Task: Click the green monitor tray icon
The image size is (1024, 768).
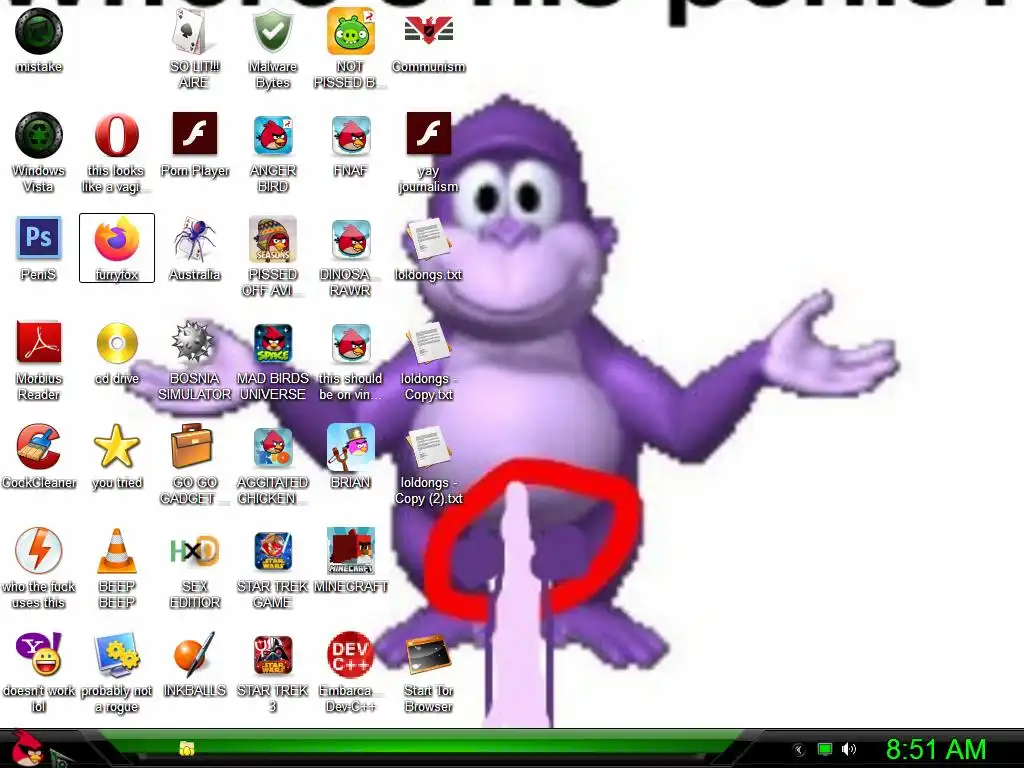Action: pyautogui.click(x=825, y=749)
